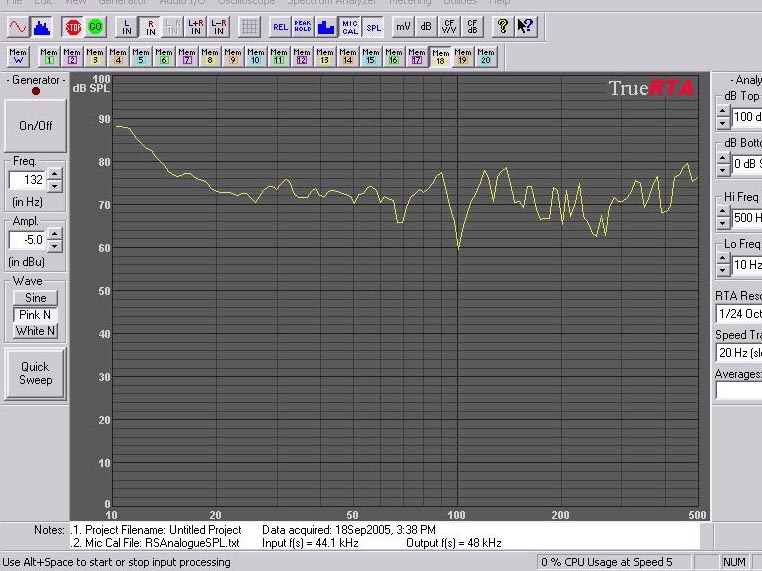This screenshot has height=571, width=762.
Task: Open the RTA Resolution 1/24 Oct dropdown
Action: [x=738, y=314]
